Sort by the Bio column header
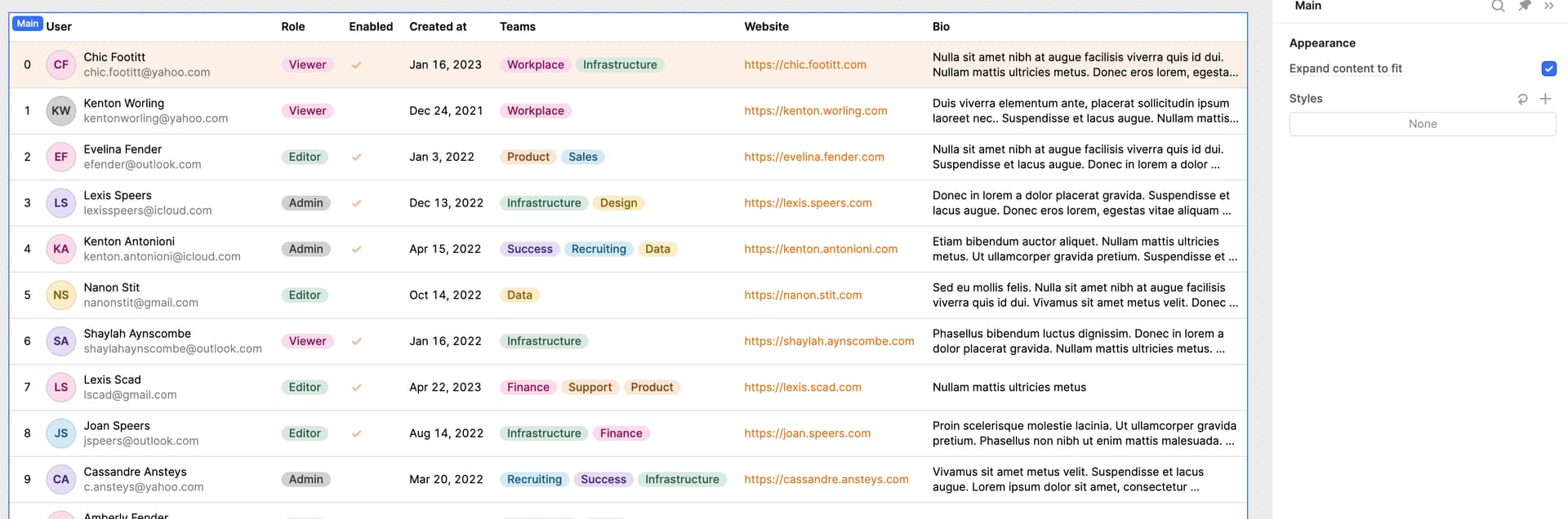 click(941, 27)
